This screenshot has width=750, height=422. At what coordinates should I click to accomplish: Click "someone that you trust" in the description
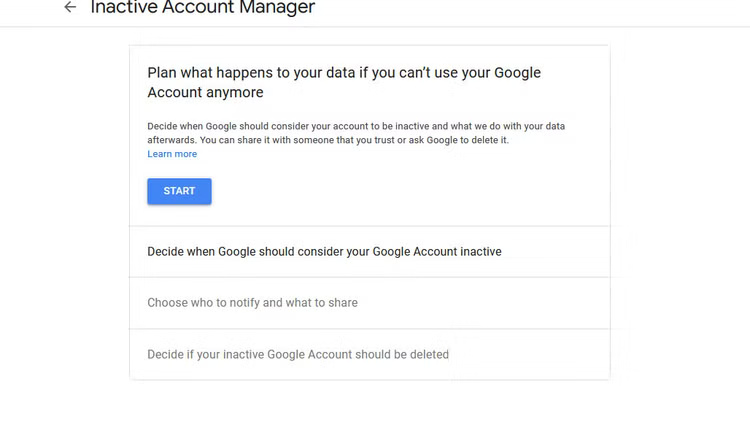[357, 140]
